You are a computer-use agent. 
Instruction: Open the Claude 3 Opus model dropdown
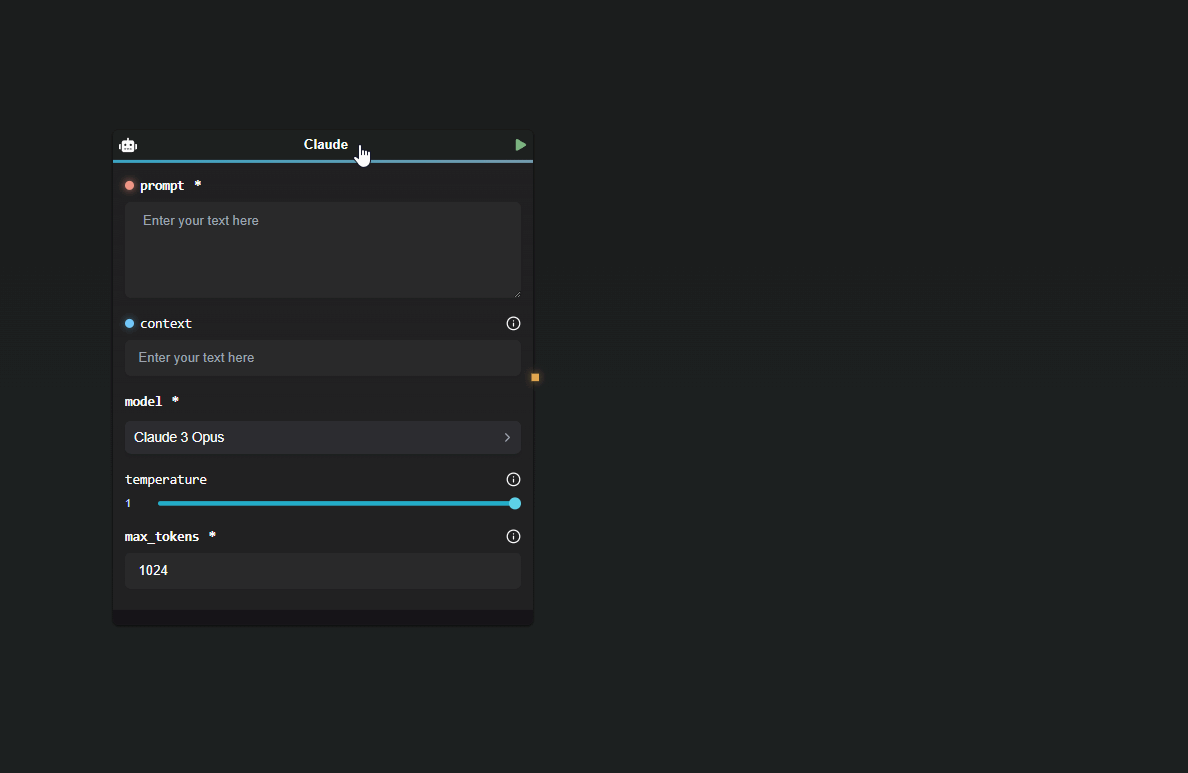(323, 437)
